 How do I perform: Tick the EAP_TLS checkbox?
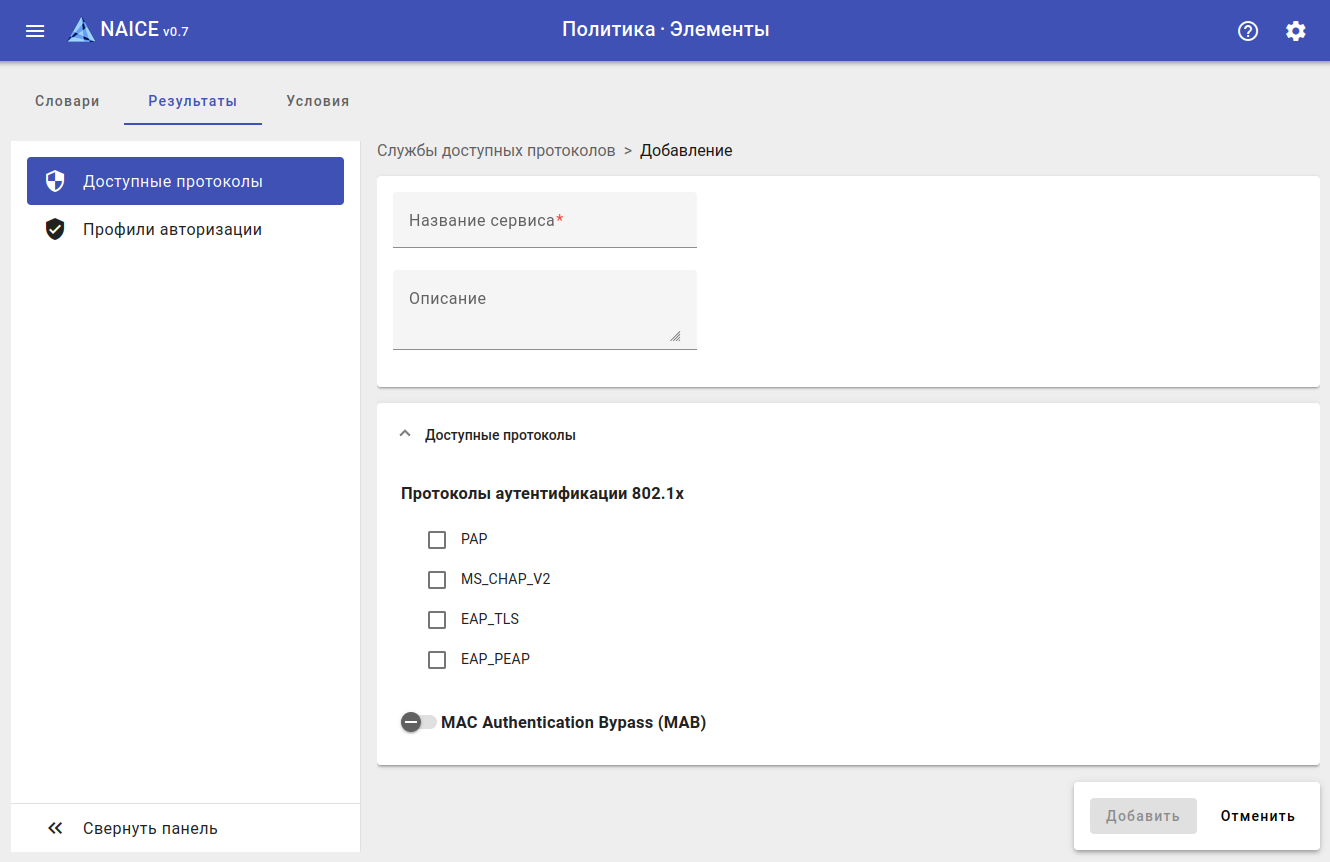coord(437,620)
